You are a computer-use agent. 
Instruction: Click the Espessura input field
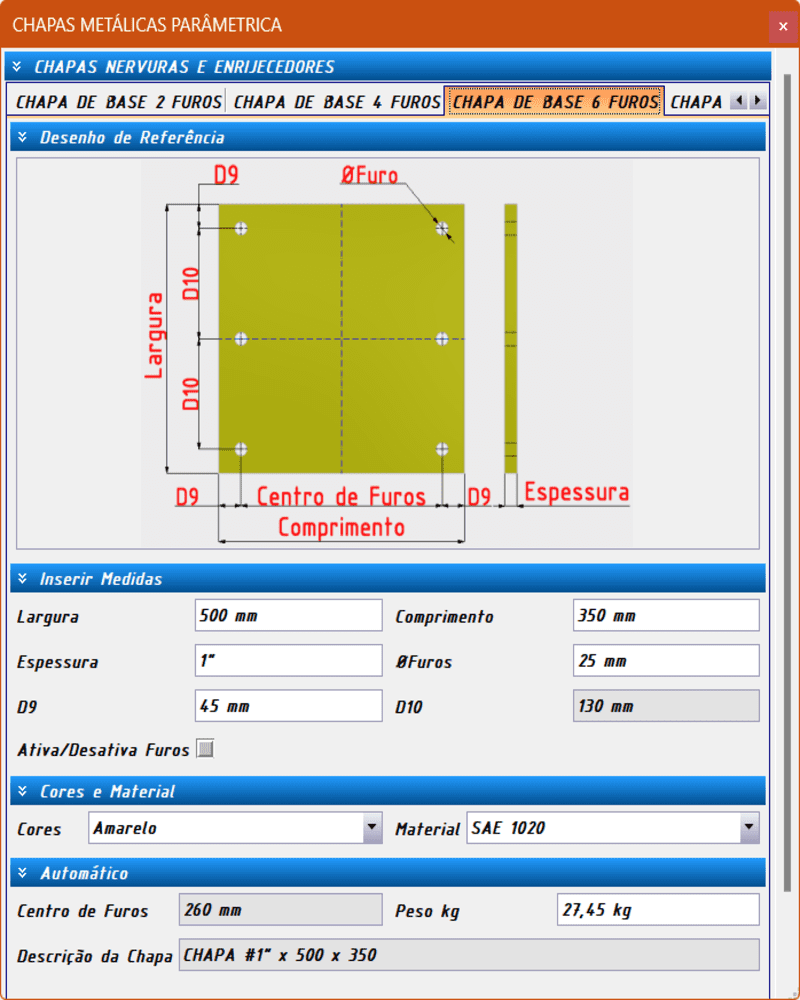(289, 661)
